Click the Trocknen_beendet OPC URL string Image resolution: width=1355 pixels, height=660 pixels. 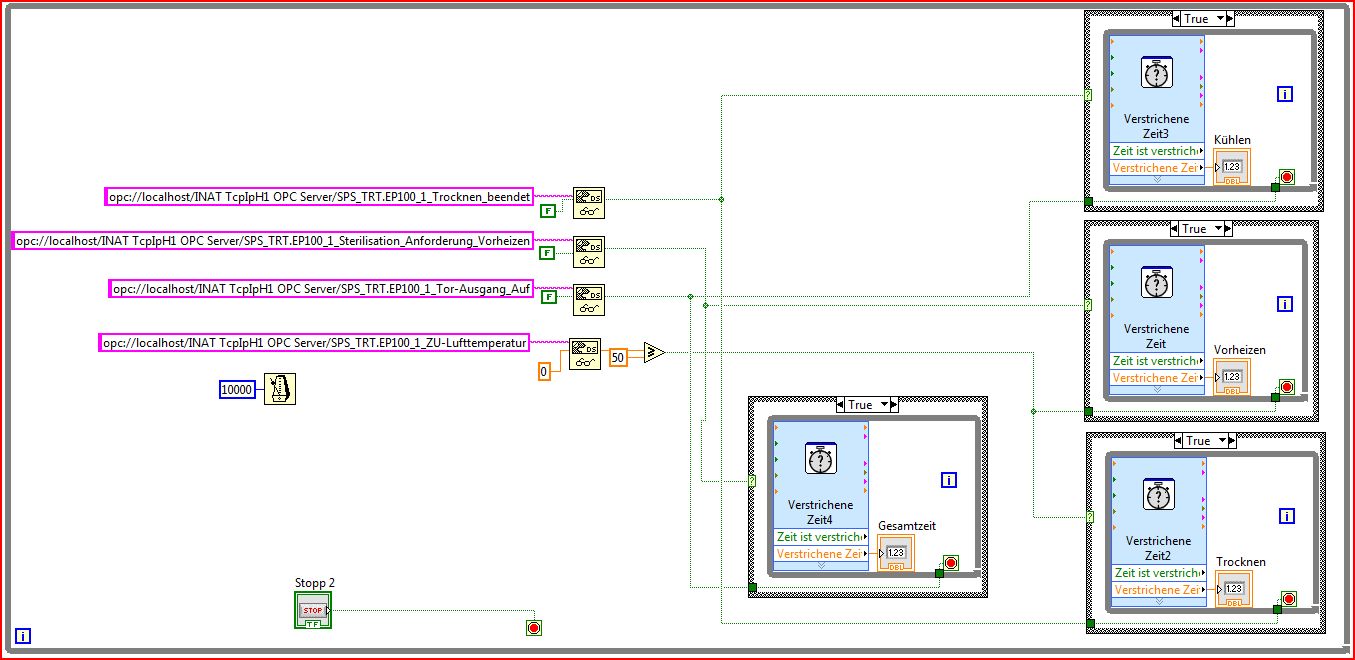(x=319, y=197)
